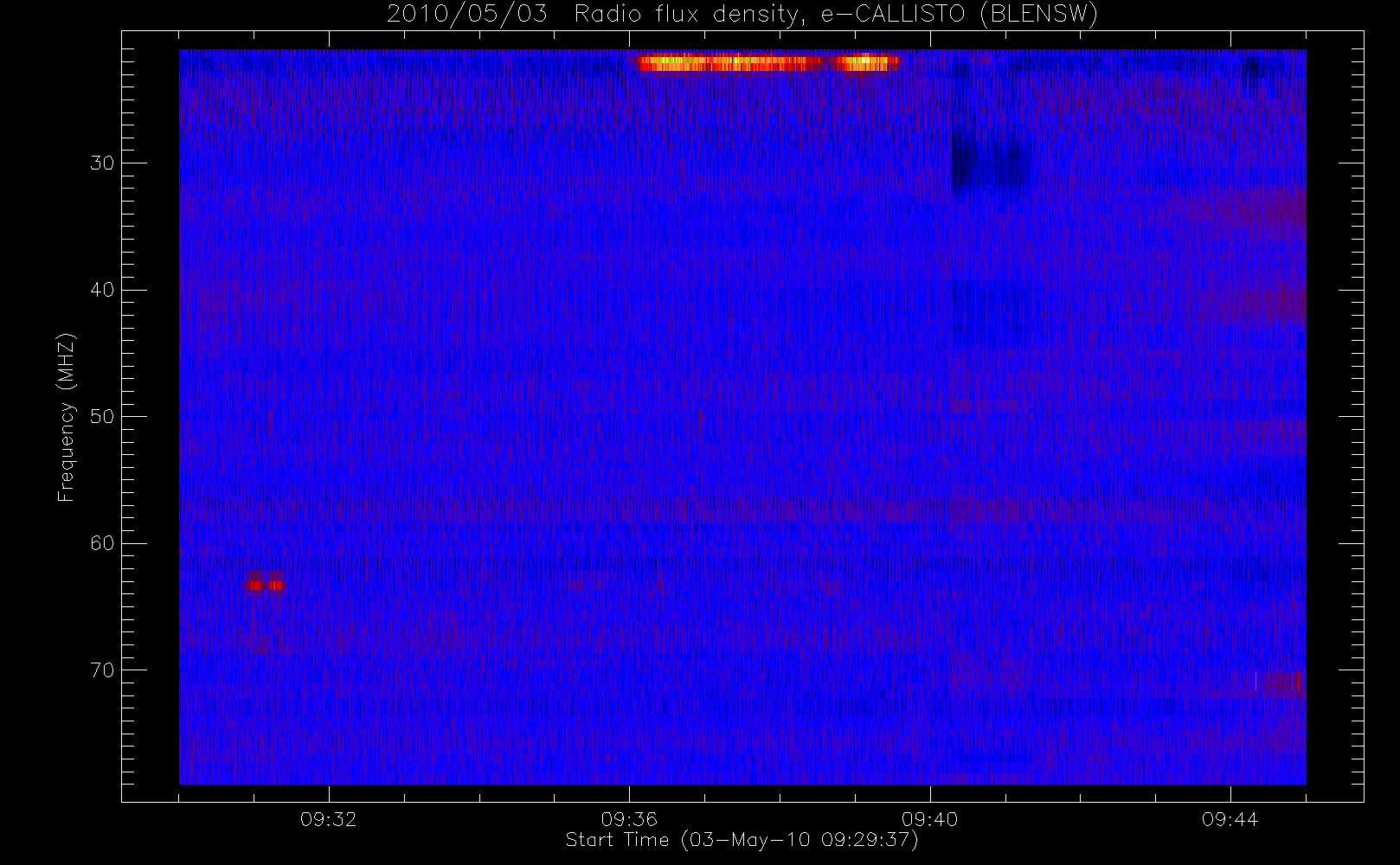Click the small red burst near 63 MHz
This screenshot has height=865, width=1400.
265,585
